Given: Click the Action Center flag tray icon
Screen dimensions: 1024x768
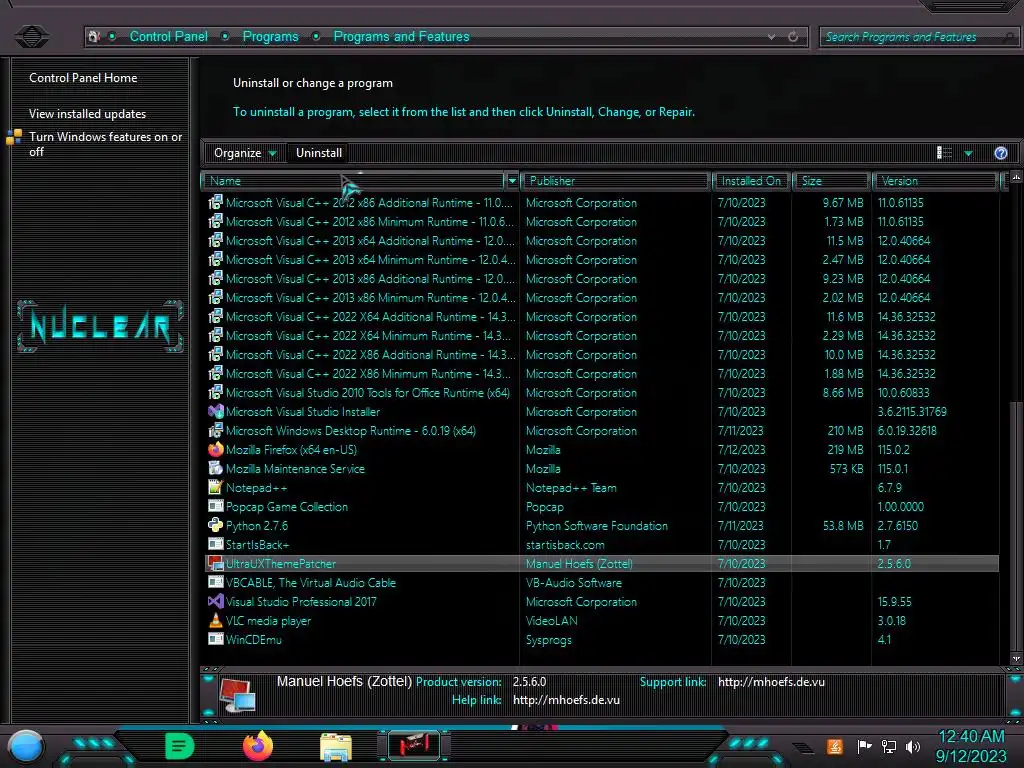Looking at the screenshot, I should coord(864,746).
